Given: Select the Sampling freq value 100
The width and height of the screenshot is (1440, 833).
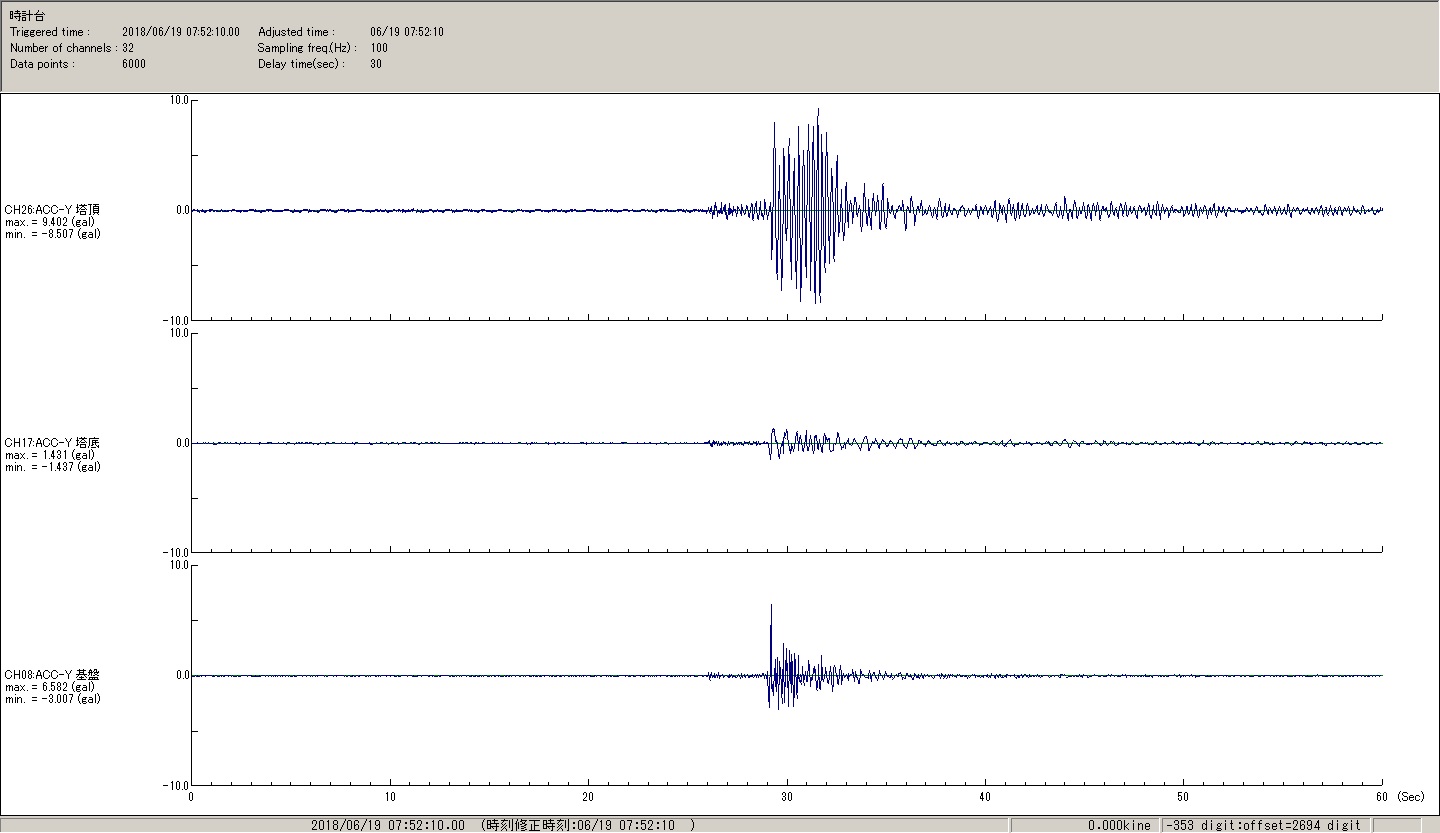Looking at the screenshot, I should click(x=379, y=48).
